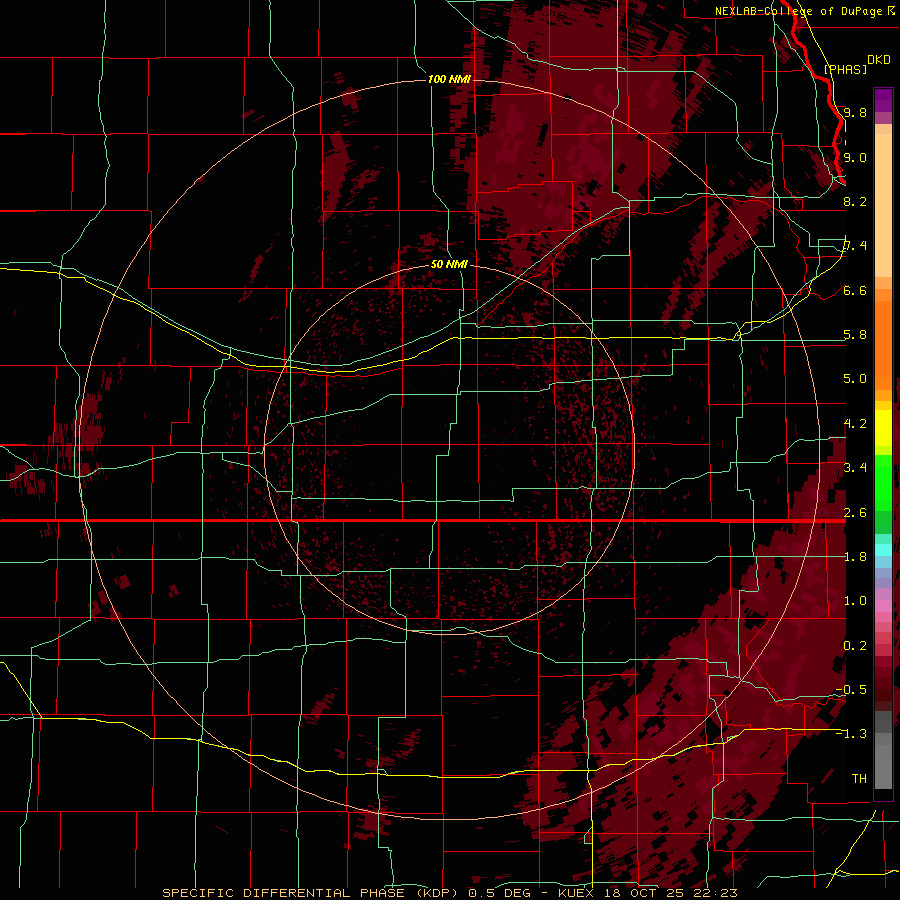
Task: Click the 1.8 legend value
Action: [x=855, y=557]
